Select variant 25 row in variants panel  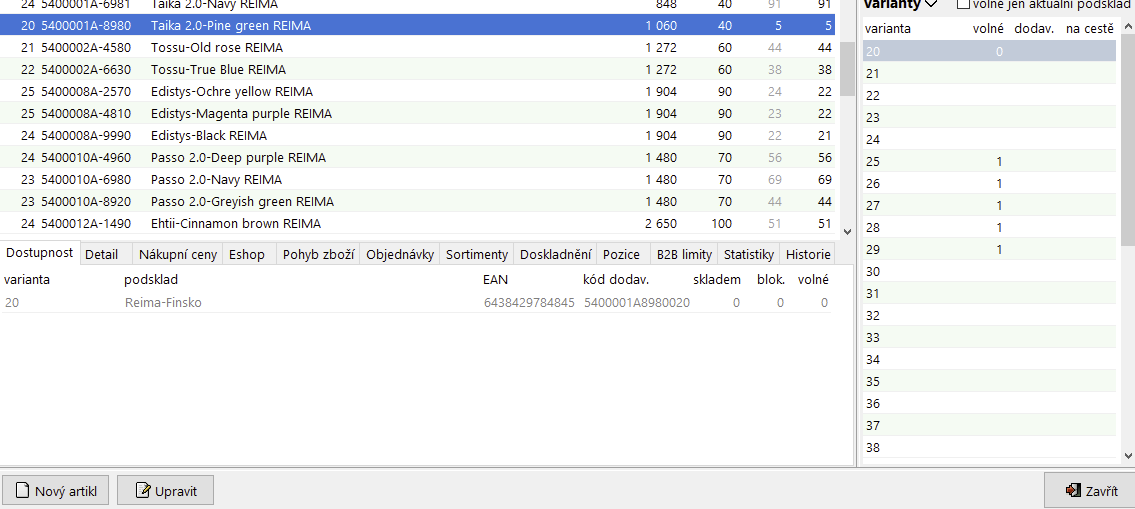989,161
